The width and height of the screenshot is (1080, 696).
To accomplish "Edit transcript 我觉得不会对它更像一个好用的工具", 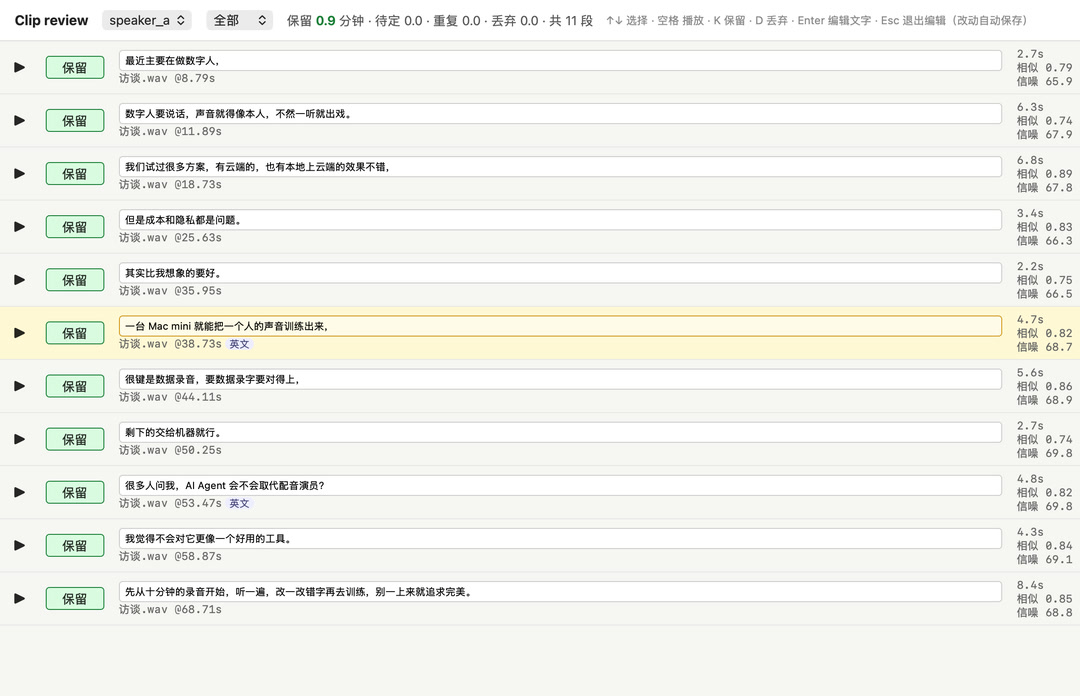I will pos(560,538).
